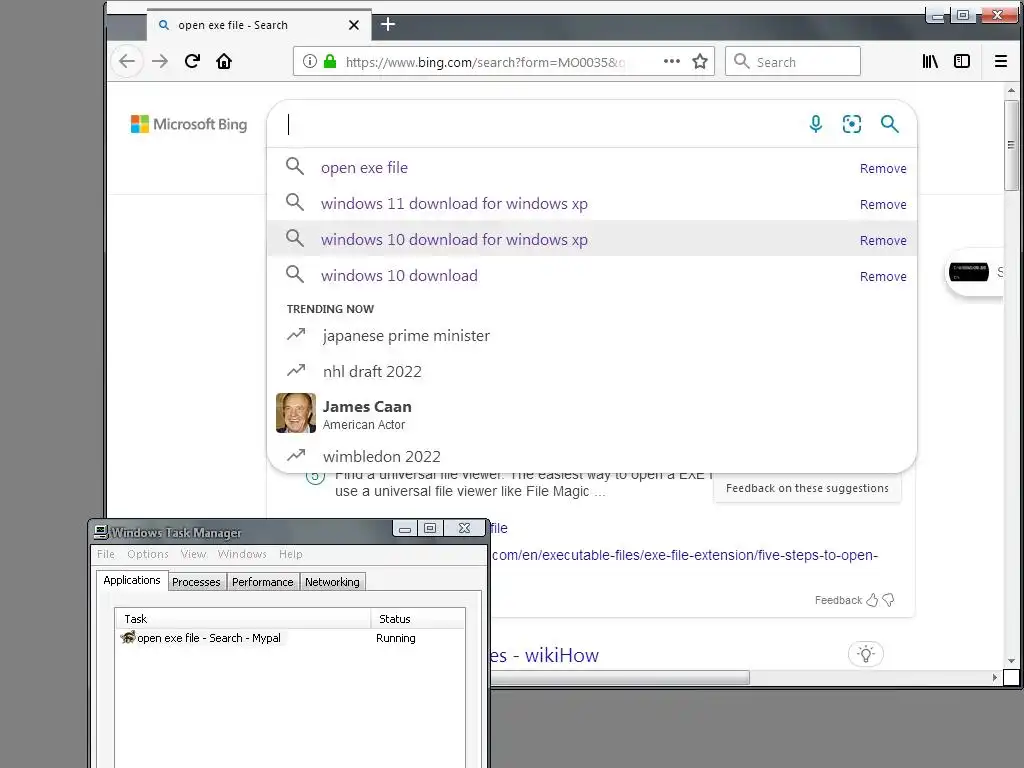The height and width of the screenshot is (768, 1024).
Task: Click the Microsoft Bing logo
Action: 189,124
